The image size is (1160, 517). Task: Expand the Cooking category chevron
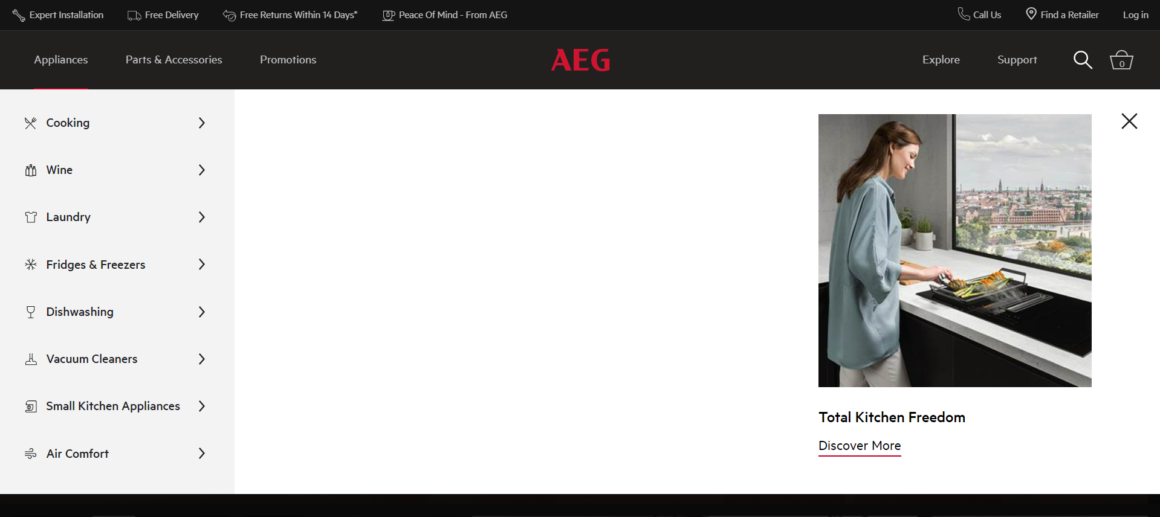[x=201, y=123]
